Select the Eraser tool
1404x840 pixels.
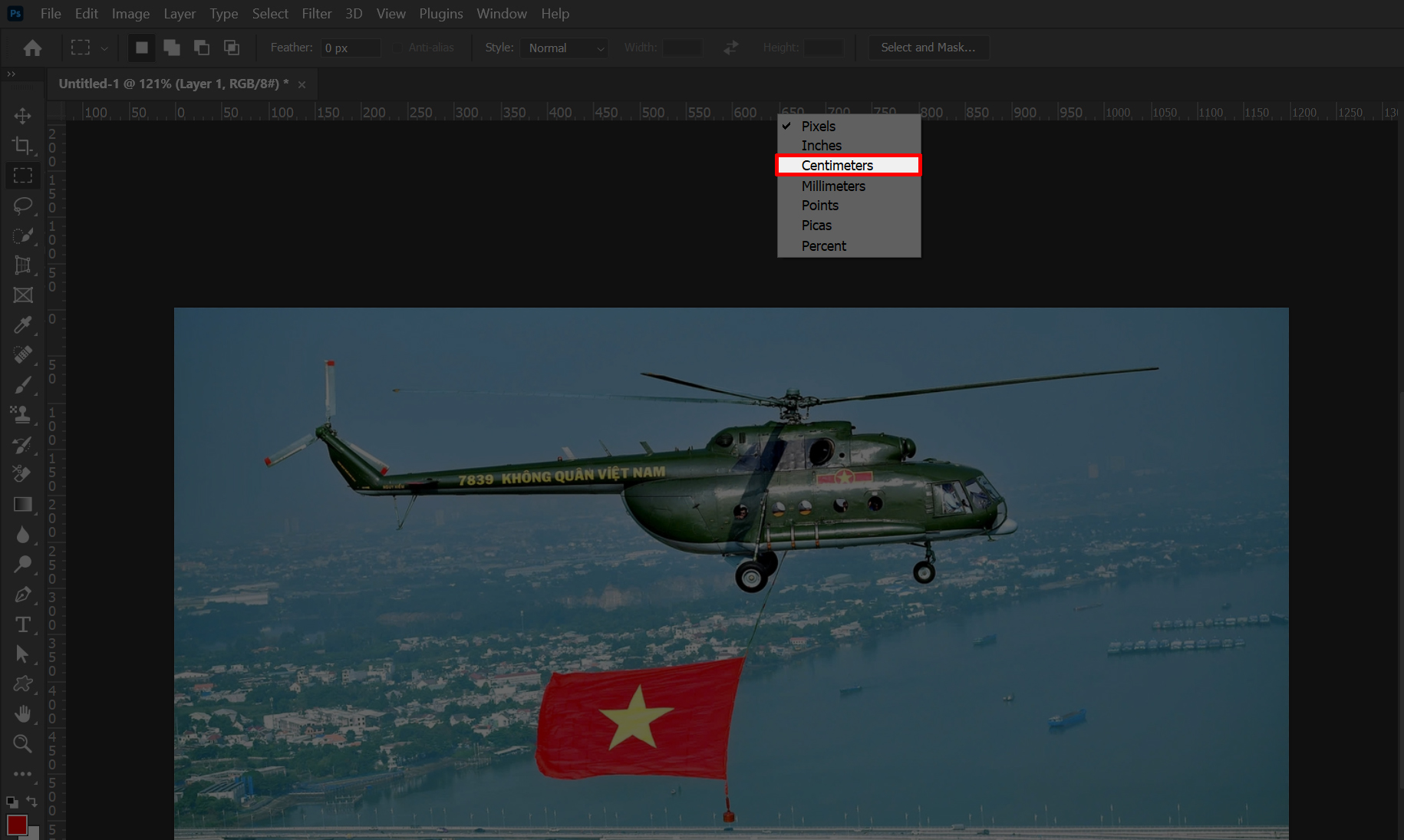pos(23,475)
